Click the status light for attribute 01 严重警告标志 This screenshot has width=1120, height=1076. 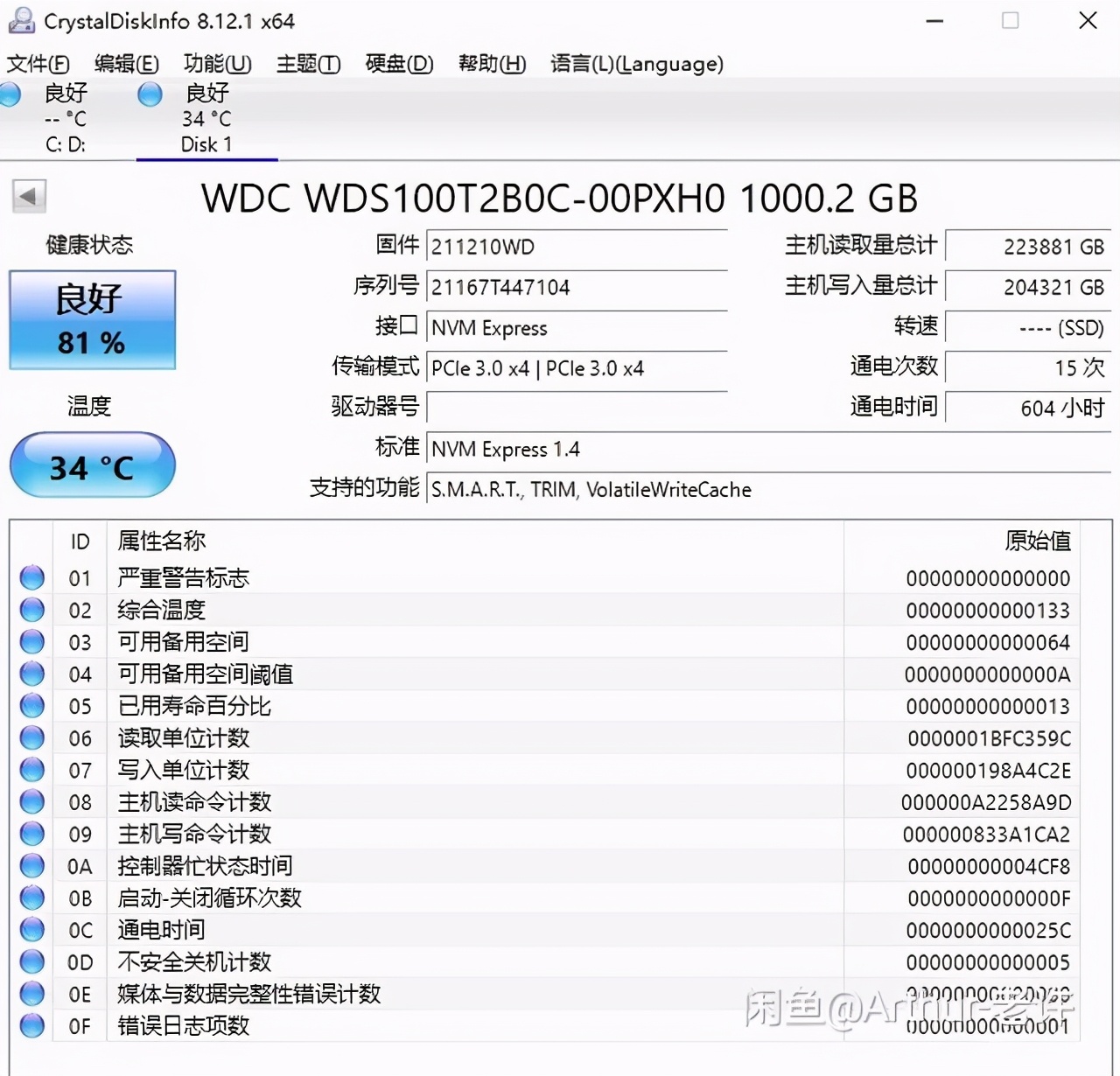click(x=31, y=577)
